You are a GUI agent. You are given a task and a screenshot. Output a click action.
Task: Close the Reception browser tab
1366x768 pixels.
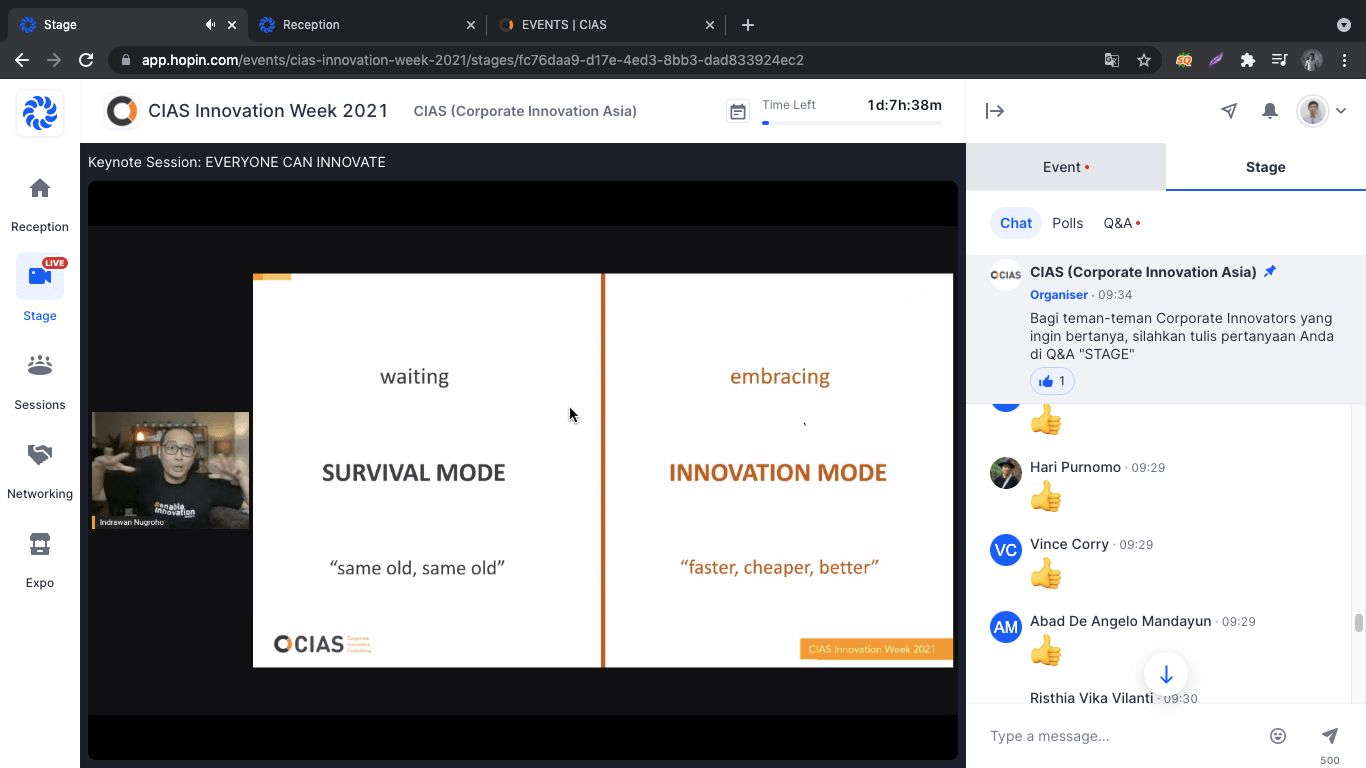point(471,25)
